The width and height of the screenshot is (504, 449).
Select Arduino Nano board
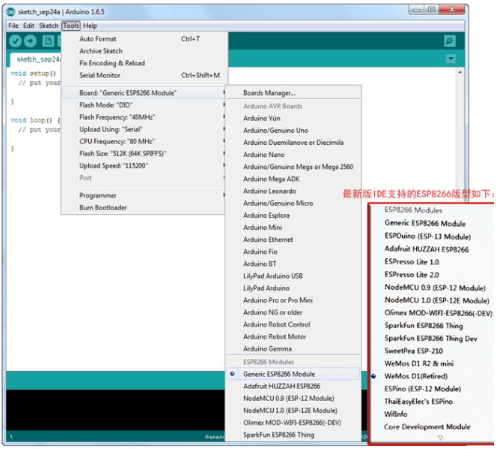[293, 155]
